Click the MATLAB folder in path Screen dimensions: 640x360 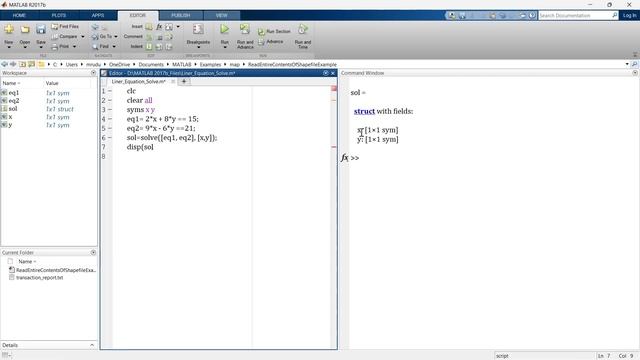[x=181, y=64]
